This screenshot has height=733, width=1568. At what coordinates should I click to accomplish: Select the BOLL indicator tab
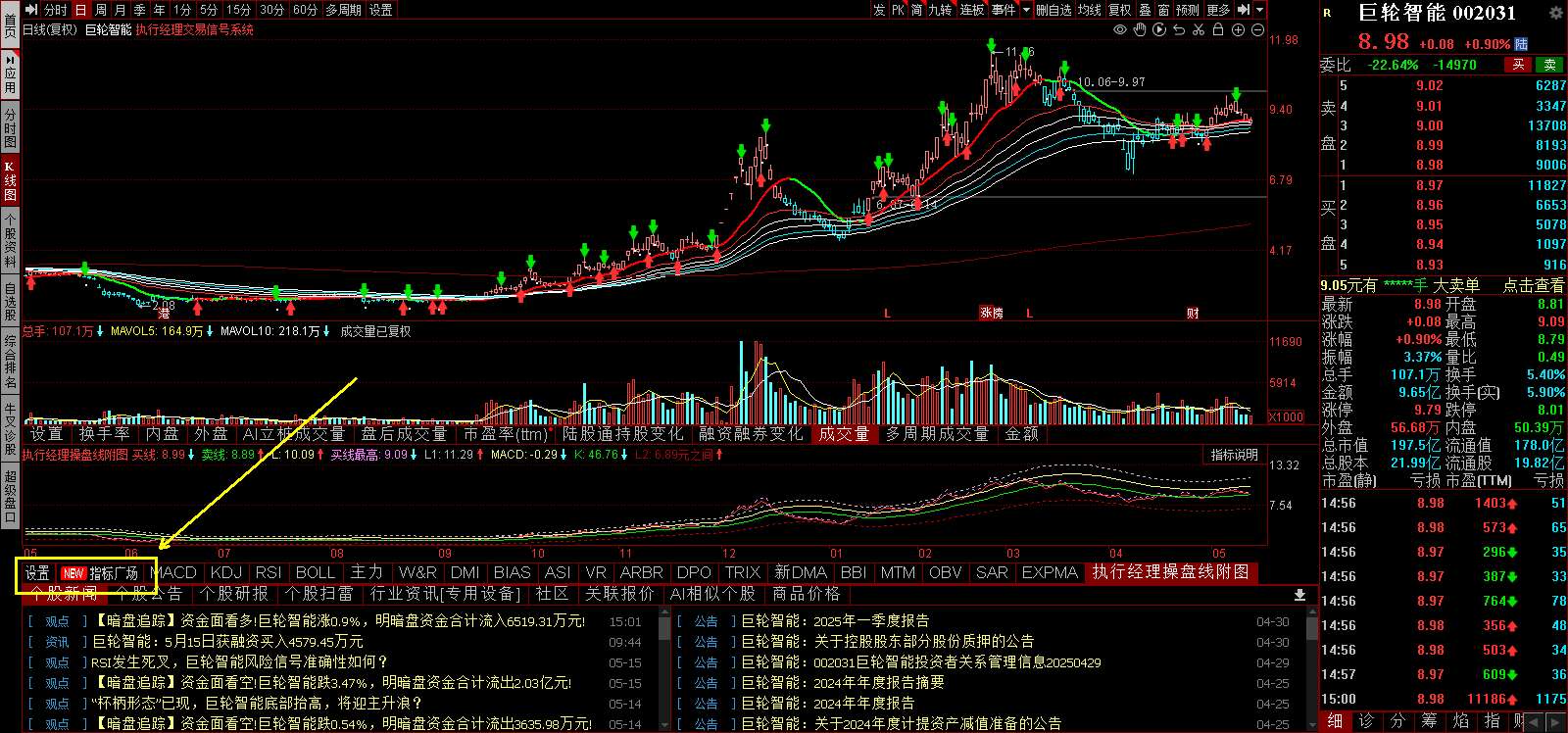point(315,572)
